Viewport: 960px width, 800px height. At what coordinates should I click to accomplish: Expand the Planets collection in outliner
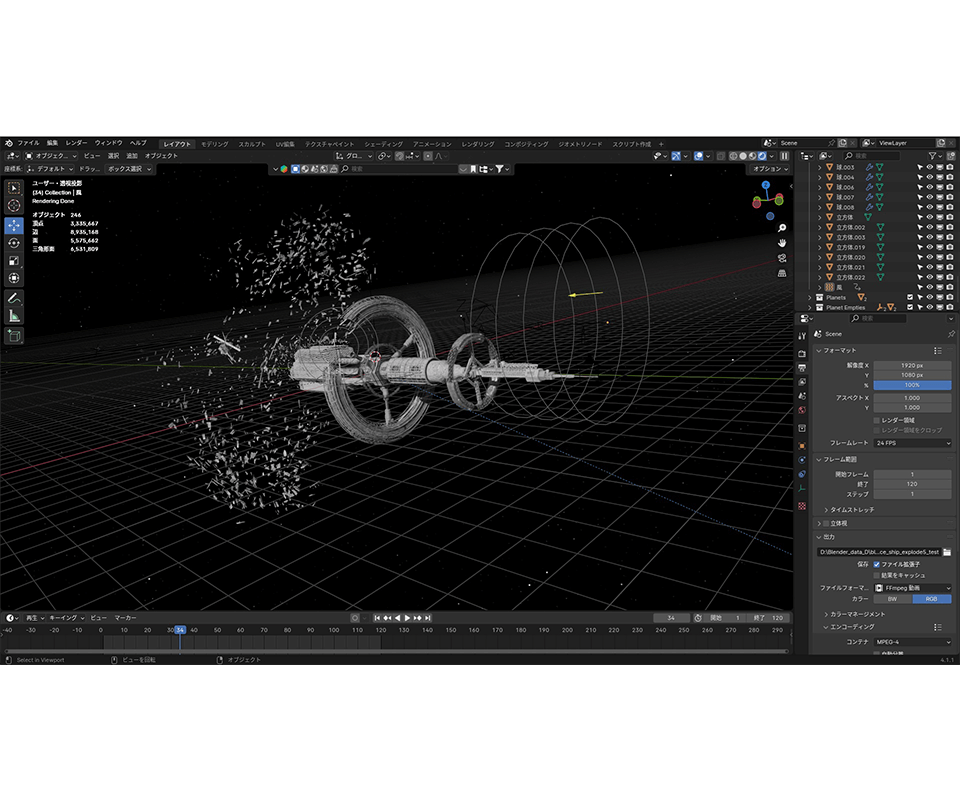point(809,297)
